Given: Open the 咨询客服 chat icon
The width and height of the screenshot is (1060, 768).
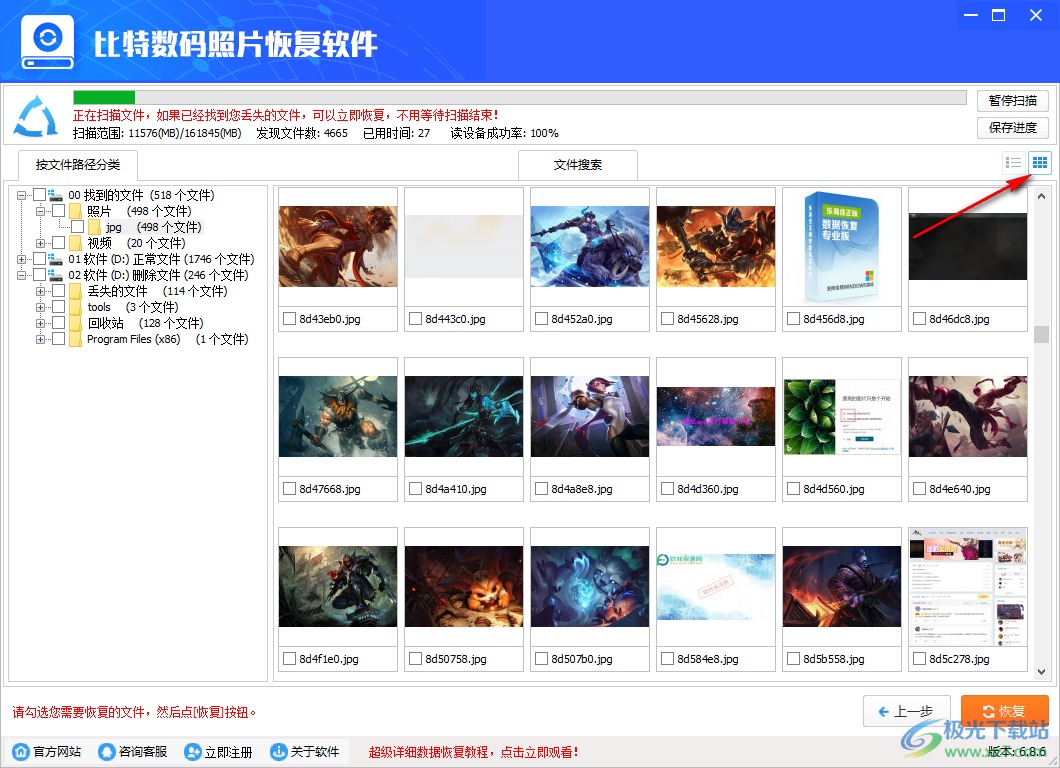Looking at the screenshot, I should [x=106, y=751].
